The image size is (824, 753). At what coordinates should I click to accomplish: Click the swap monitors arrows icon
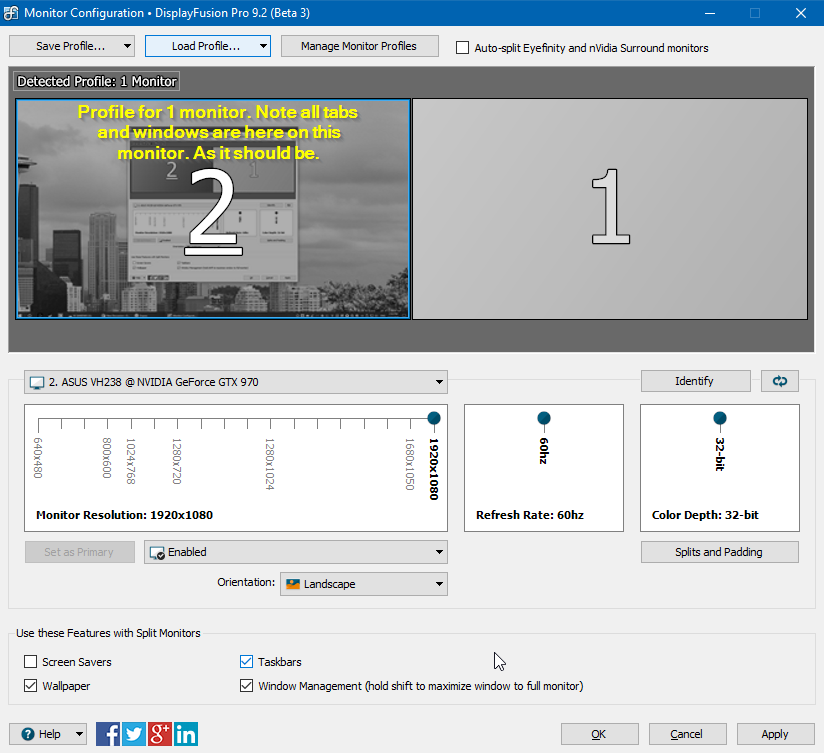779,381
